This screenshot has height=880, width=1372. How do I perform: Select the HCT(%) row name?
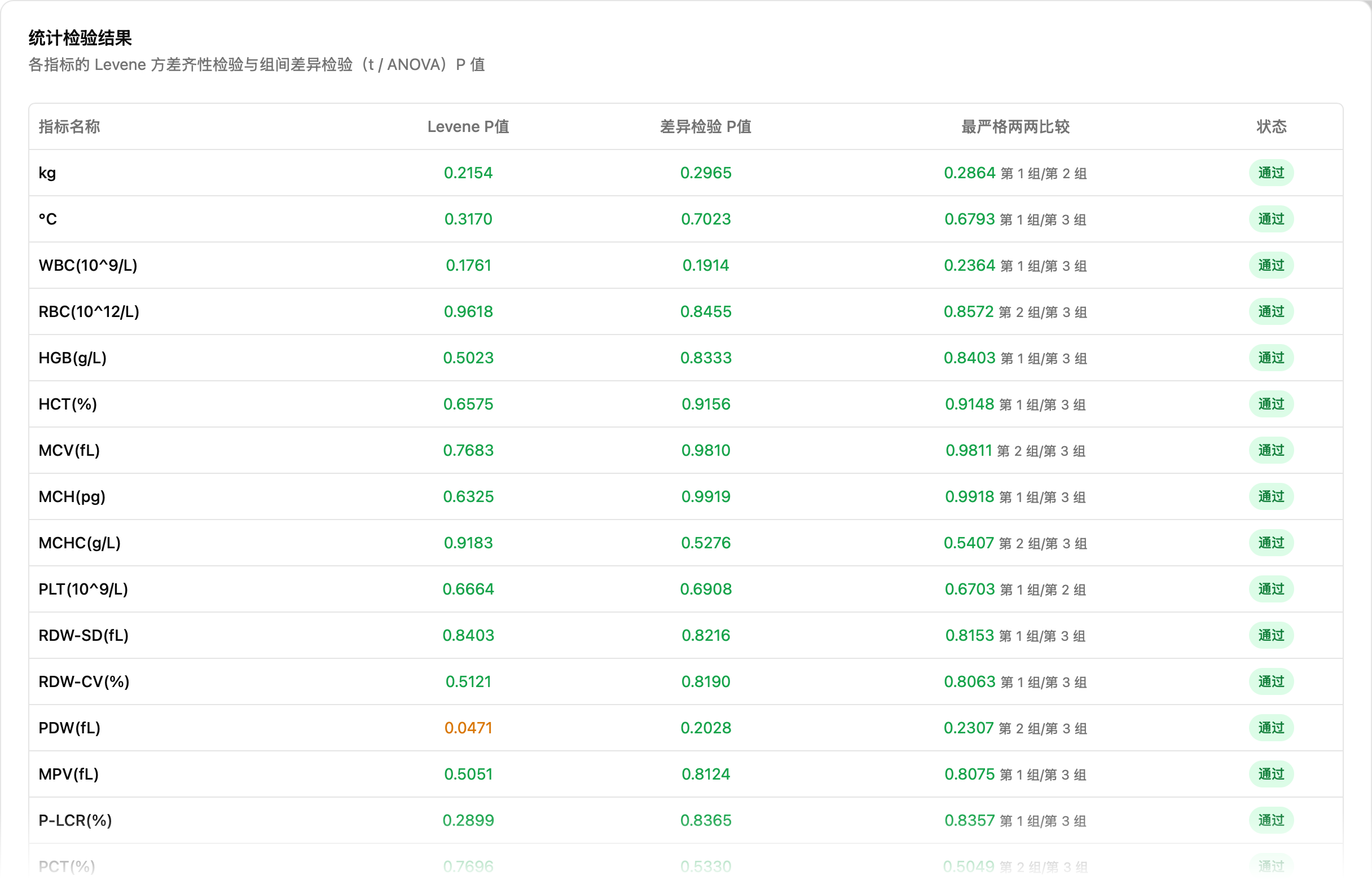pyautogui.click(x=68, y=404)
